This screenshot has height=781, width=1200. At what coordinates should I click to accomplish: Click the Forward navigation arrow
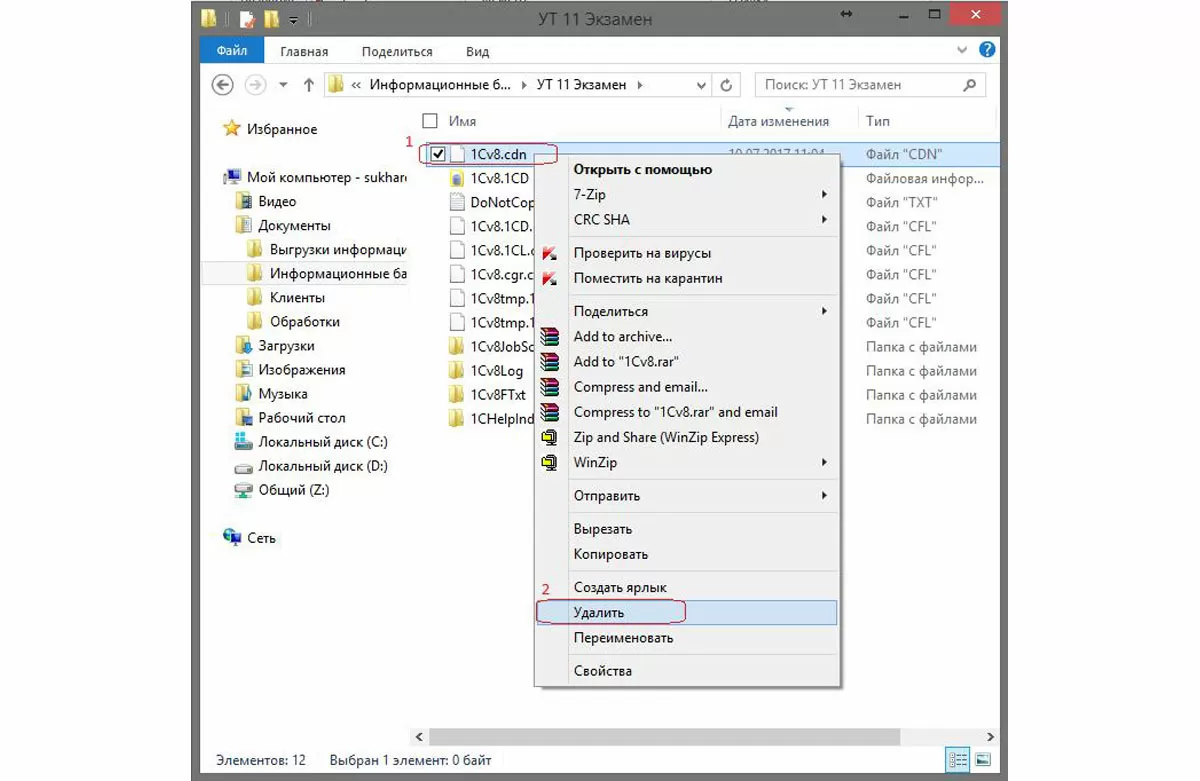(x=256, y=85)
